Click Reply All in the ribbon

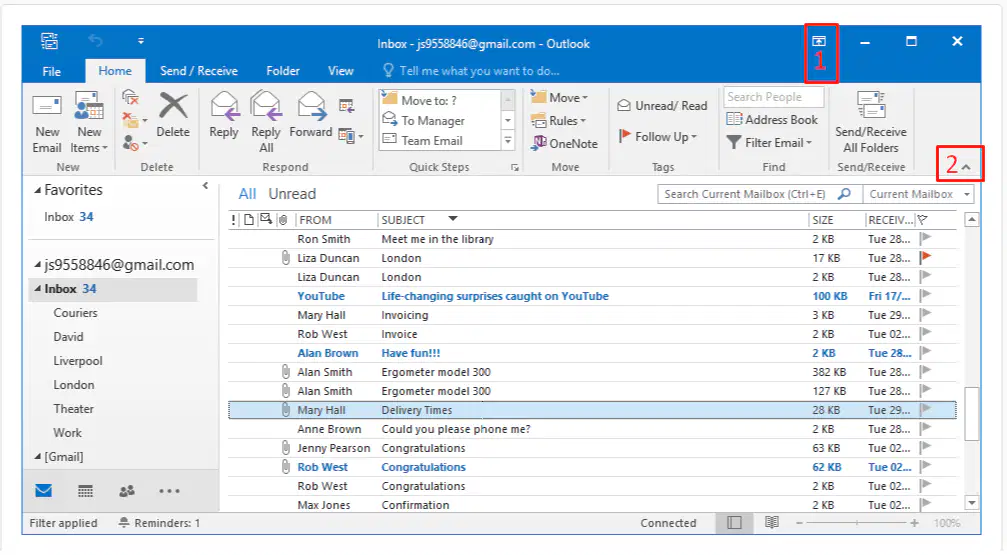point(266,123)
